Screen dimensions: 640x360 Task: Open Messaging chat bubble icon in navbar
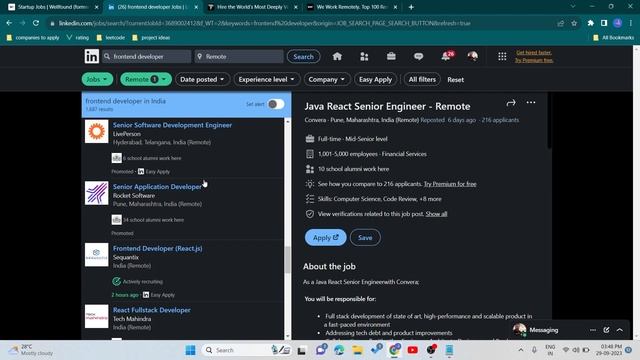pos(418,56)
